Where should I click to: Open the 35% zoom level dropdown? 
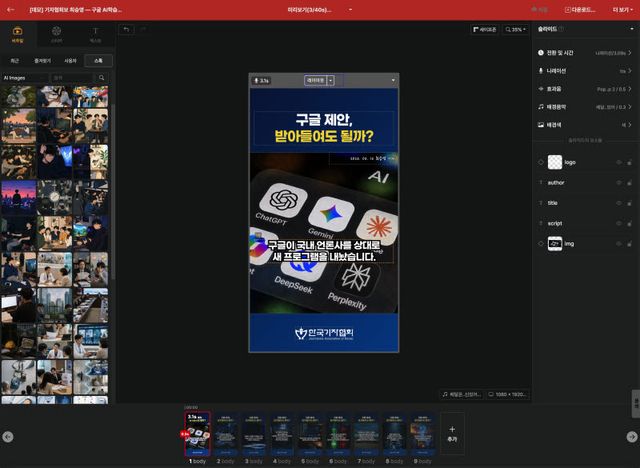pyautogui.click(x=516, y=29)
